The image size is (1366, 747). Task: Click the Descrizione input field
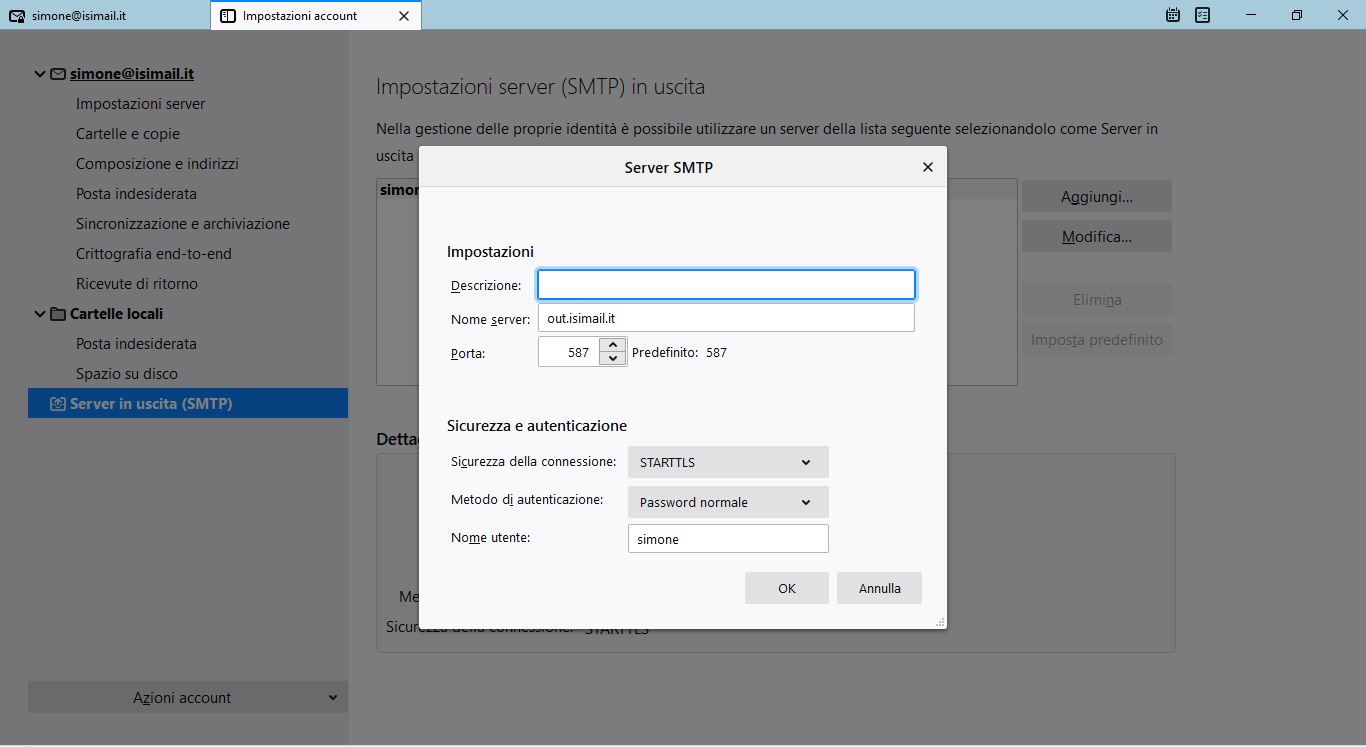point(726,285)
